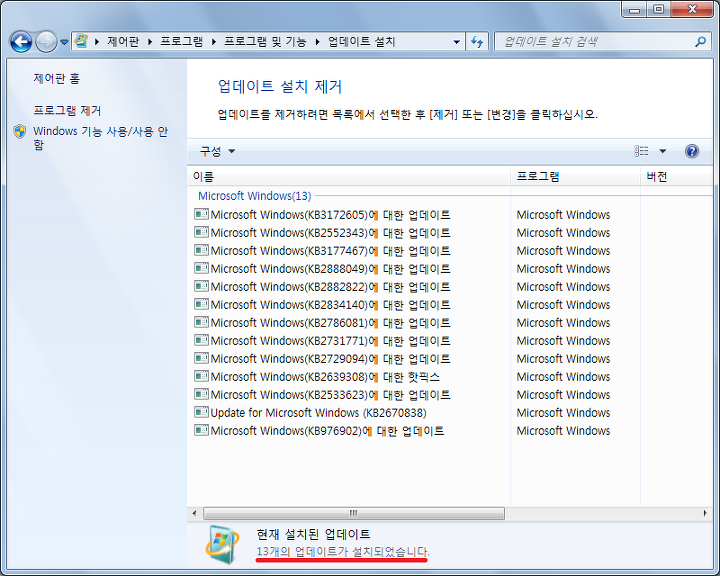Image resolution: width=720 pixels, height=576 pixels.
Task: Click the icon of the KB2882822 row
Action: point(201,286)
